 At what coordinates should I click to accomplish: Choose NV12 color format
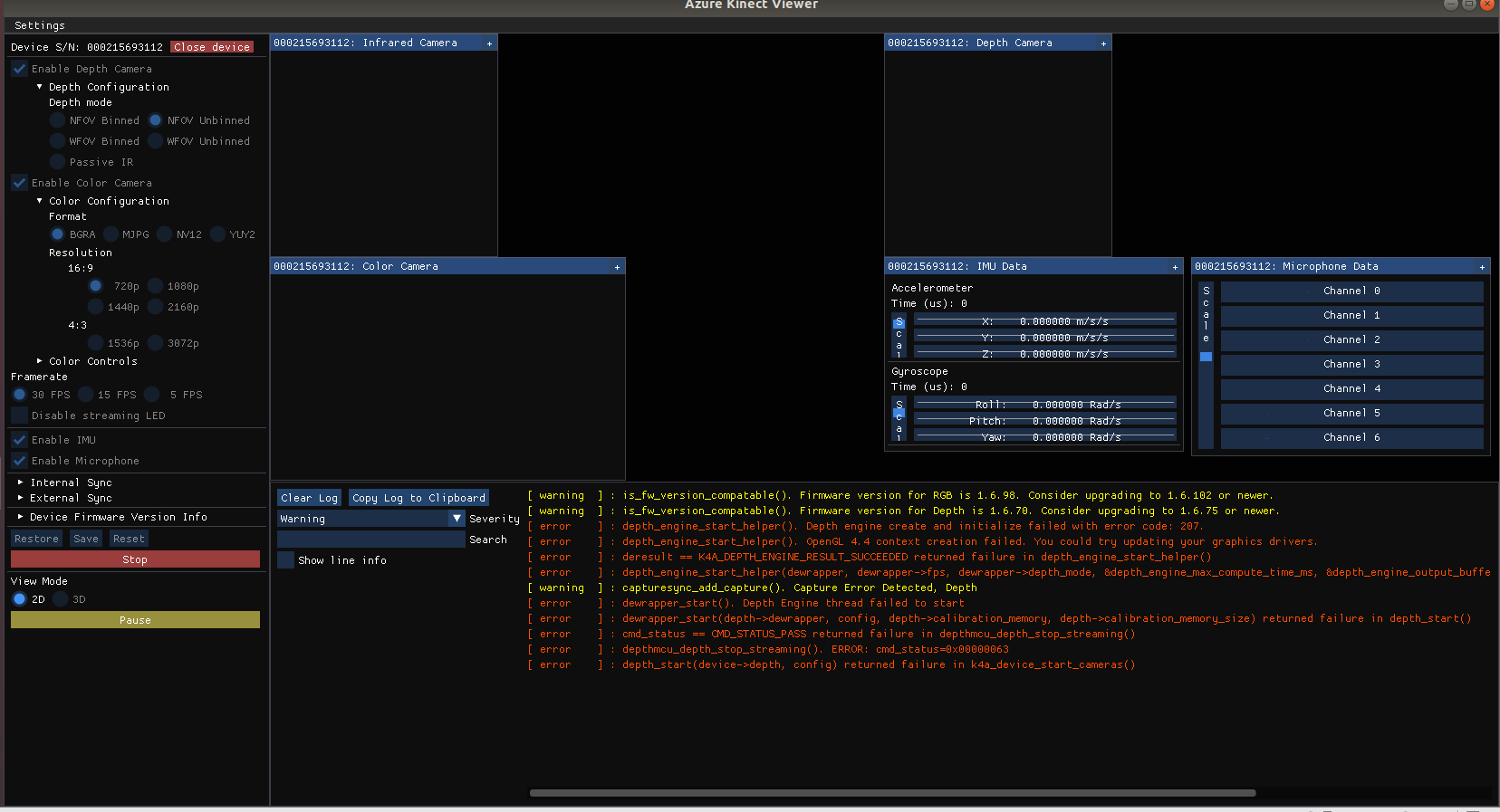164,234
